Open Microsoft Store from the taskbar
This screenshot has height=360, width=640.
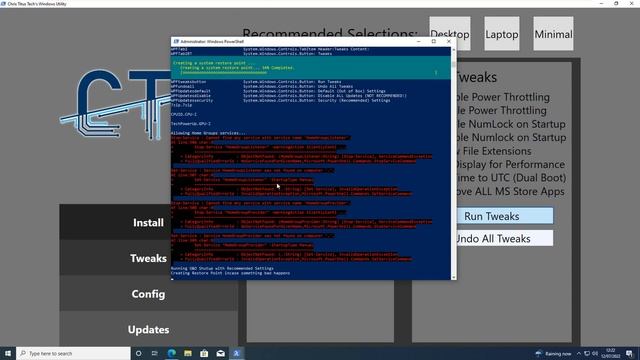204,353
